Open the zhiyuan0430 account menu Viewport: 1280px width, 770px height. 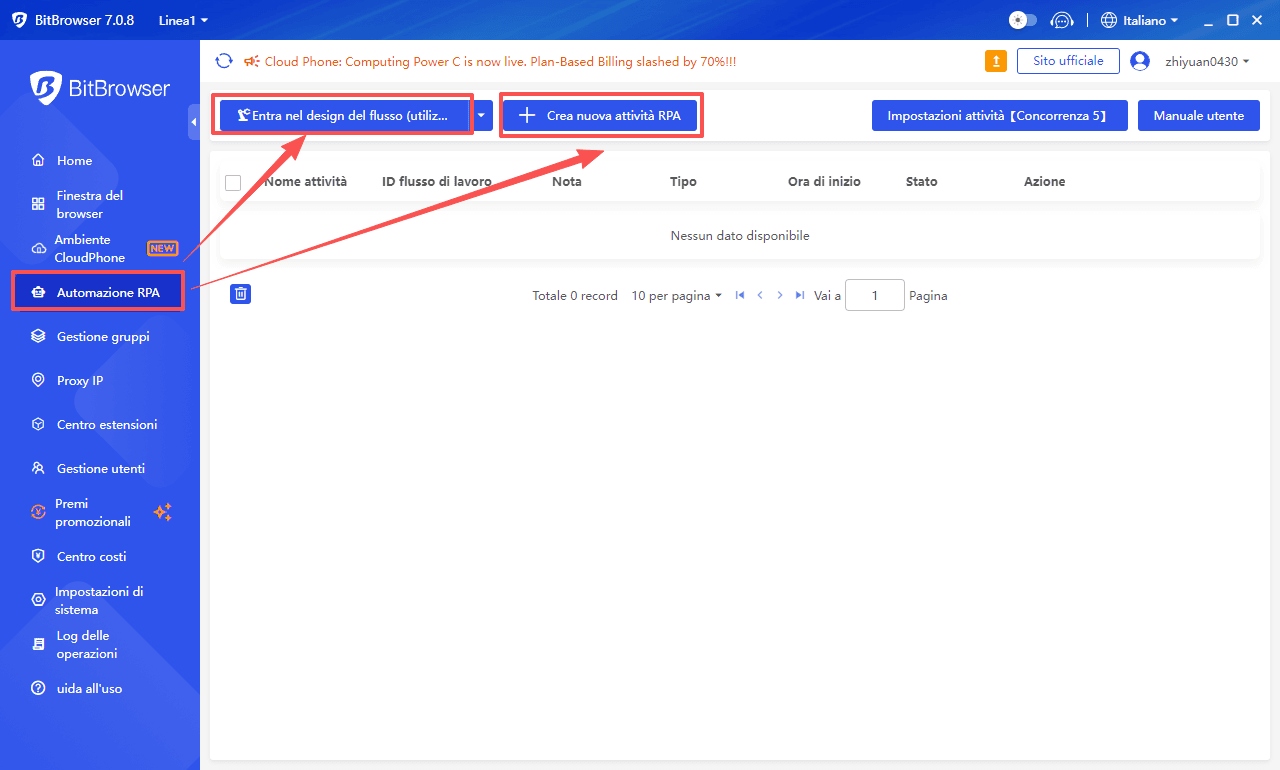1198,60
